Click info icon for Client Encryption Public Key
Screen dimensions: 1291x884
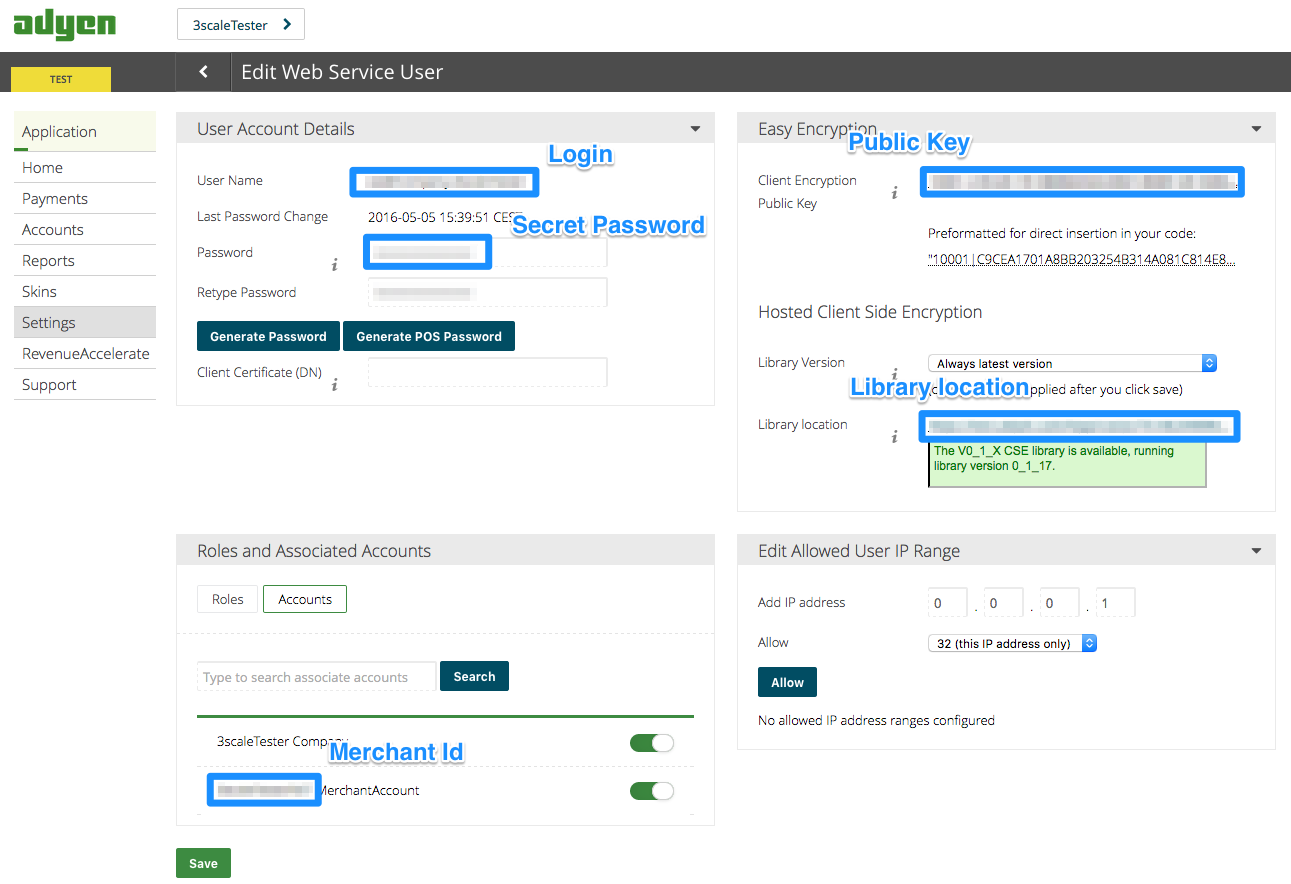click(895, 193)
